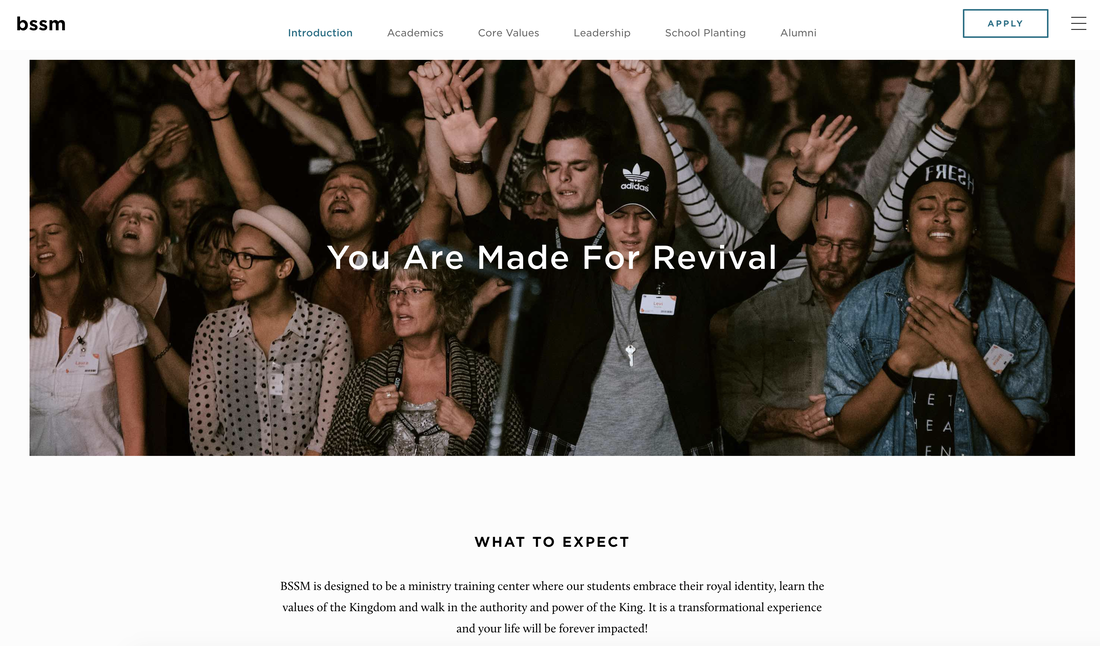Click the key pendant on the gray shirt
This screenshot has width=1100, height=646.
(x=630, y=355)
